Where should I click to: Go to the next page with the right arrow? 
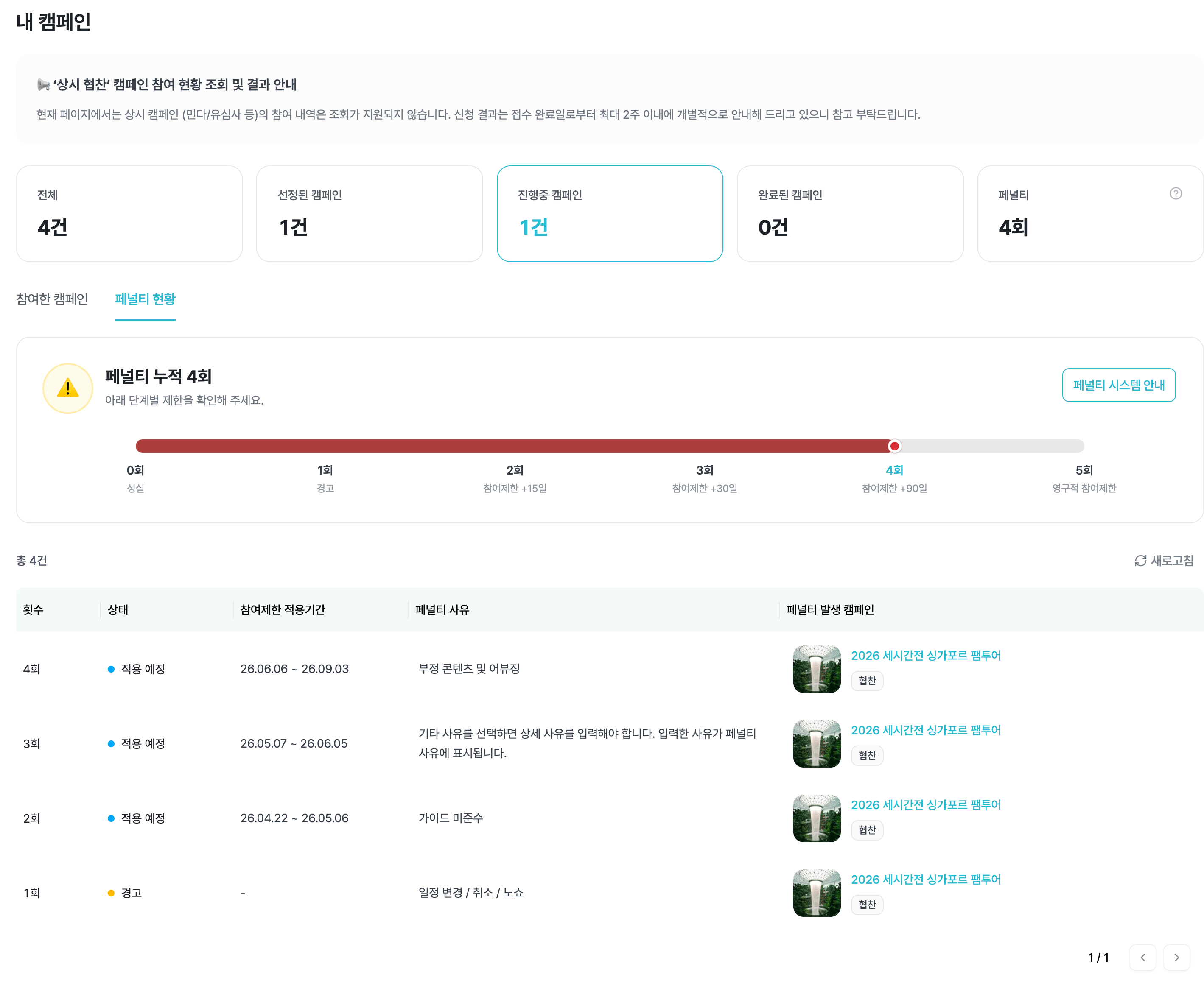pos(1176,958)
